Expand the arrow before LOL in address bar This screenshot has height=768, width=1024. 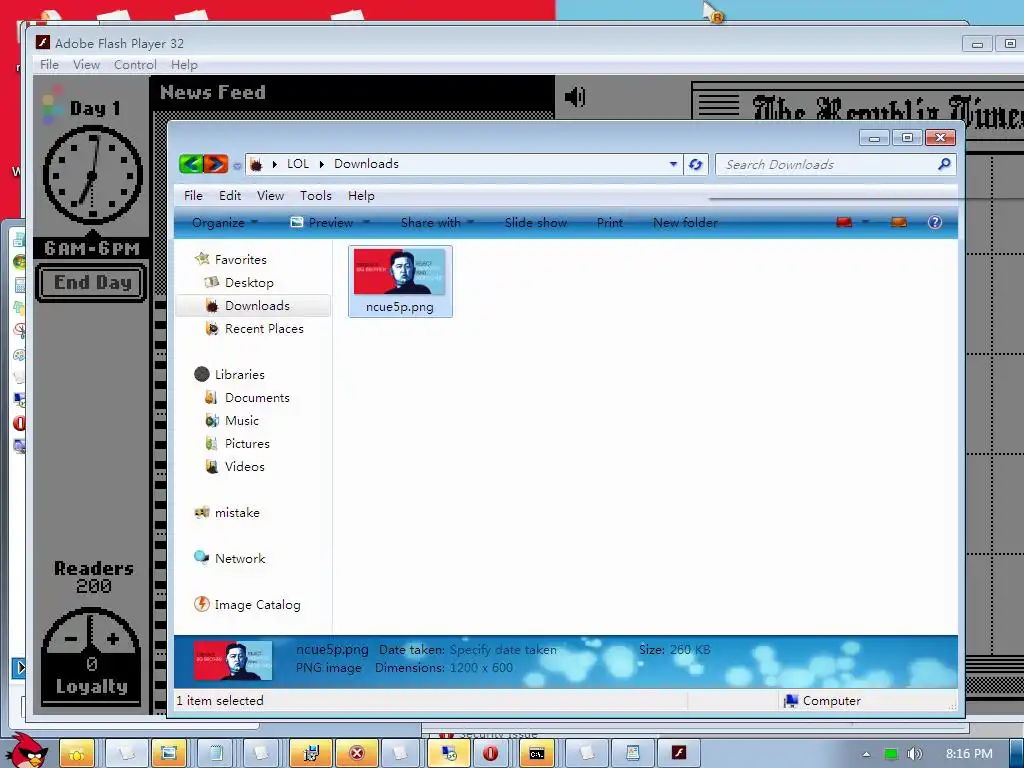point(275,165)
